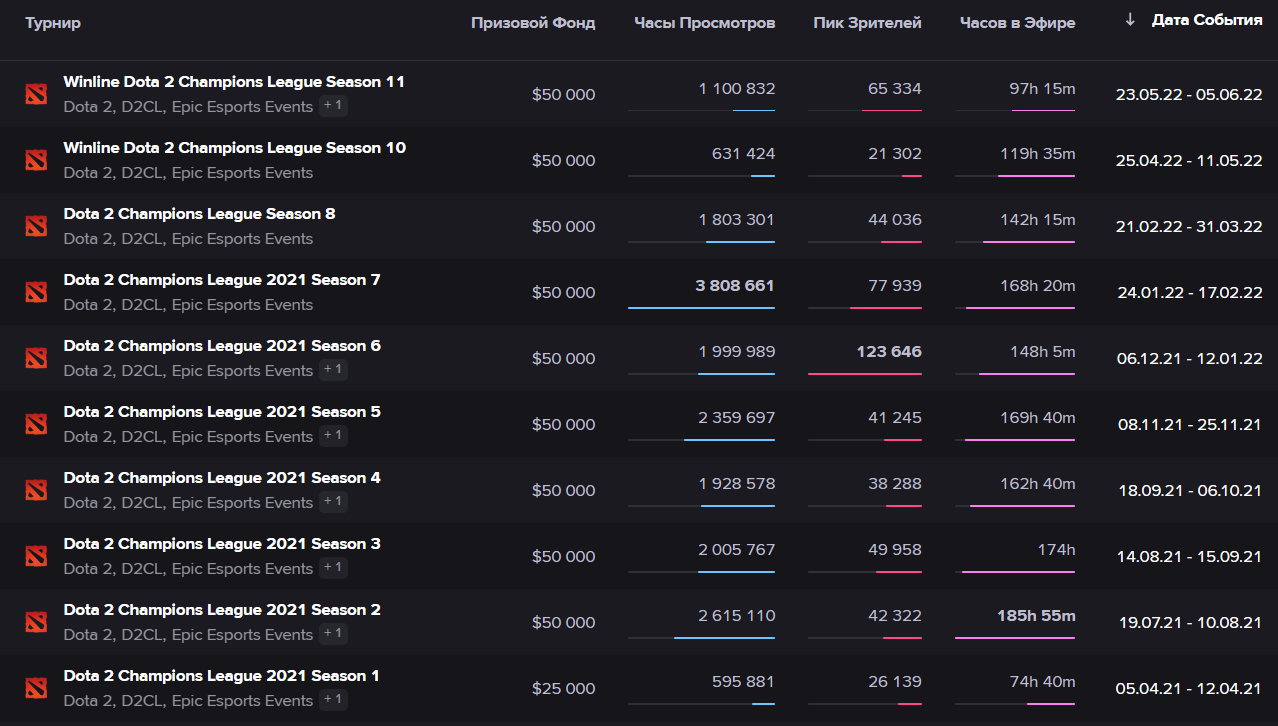
Task: Click Dota 2 icon for 2021 Season 4
Action: tap(36, 490)
